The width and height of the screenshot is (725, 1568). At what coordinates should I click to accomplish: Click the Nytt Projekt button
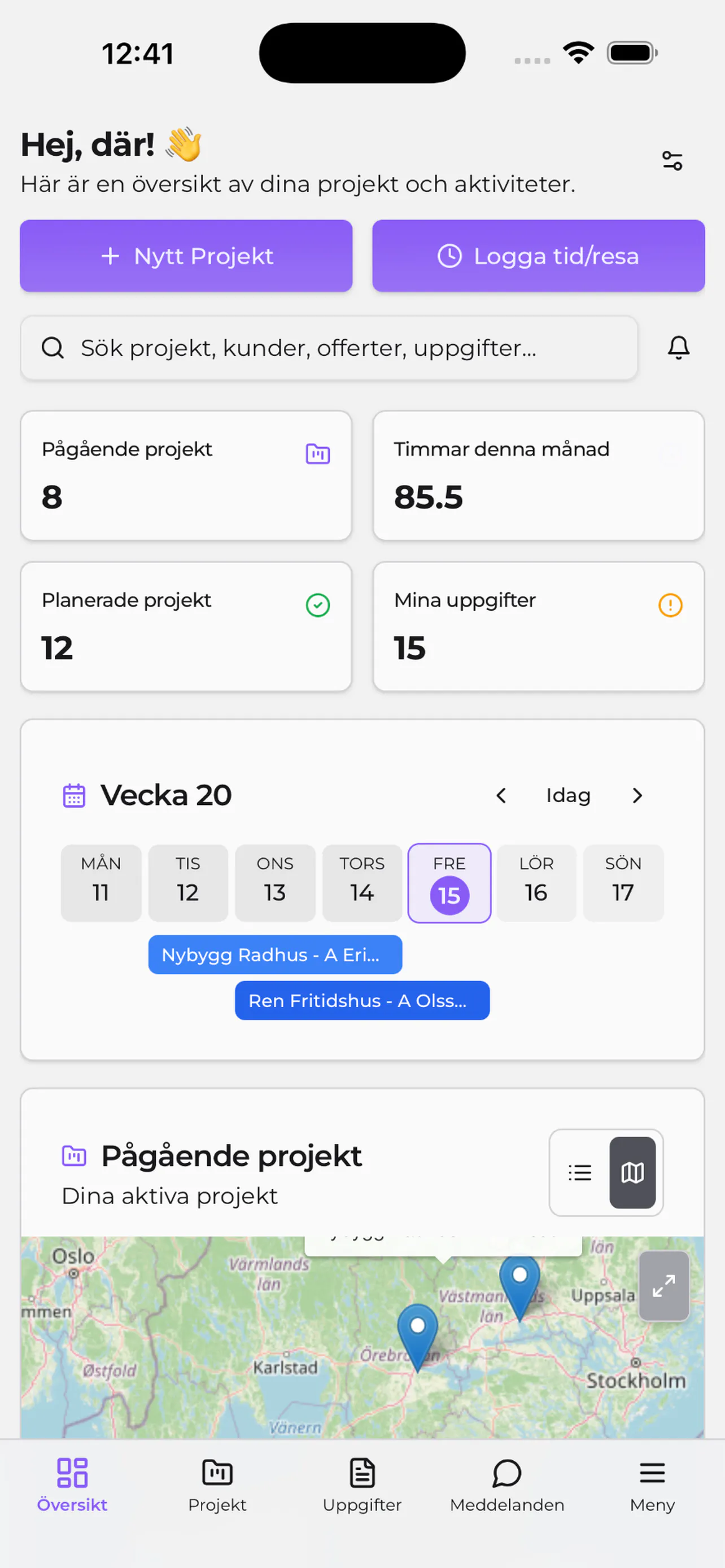click(x=186, y=256)
